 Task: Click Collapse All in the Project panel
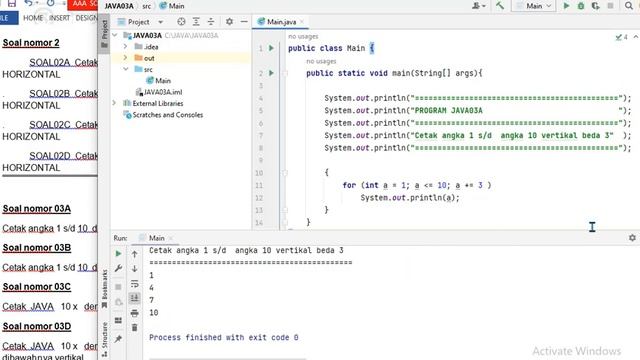(x=211, y=22)
